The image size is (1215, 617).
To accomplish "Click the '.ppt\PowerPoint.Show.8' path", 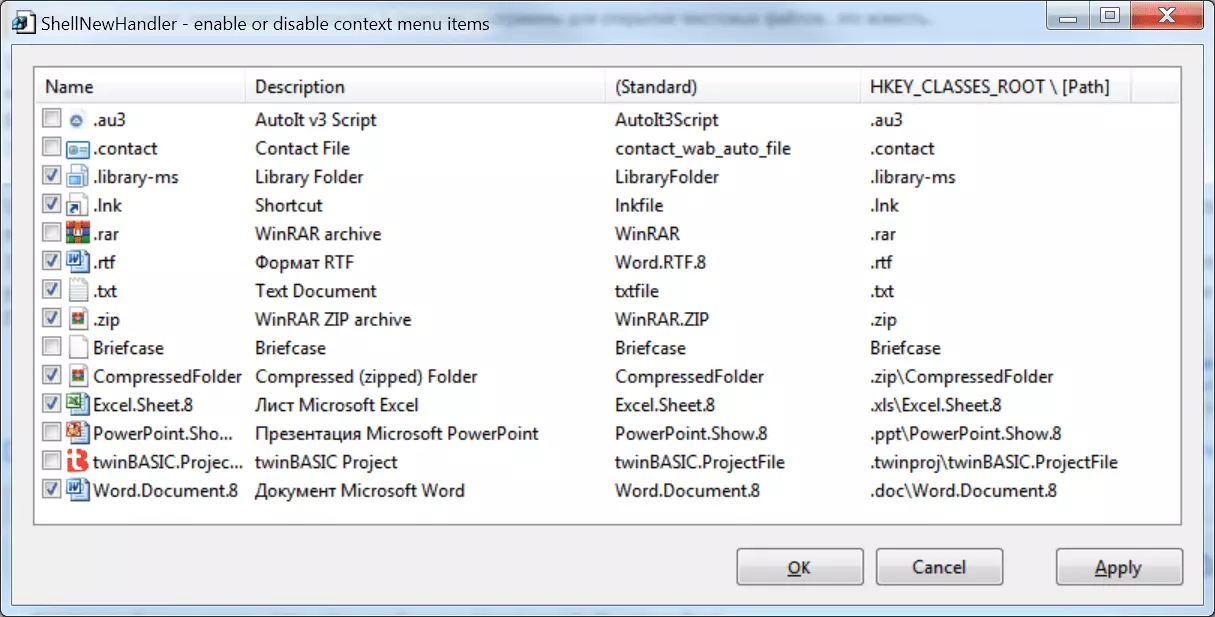I will (x=966, y=434).
